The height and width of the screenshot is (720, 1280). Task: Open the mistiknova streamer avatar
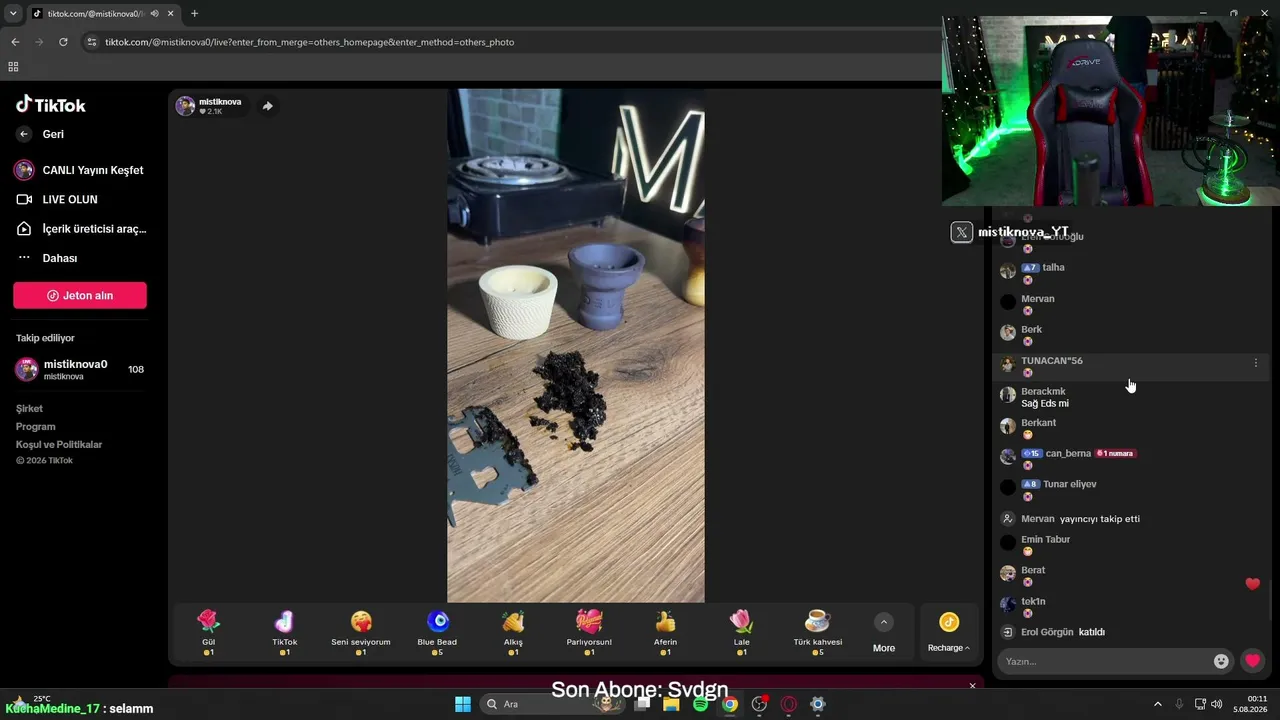click(185, 106)
